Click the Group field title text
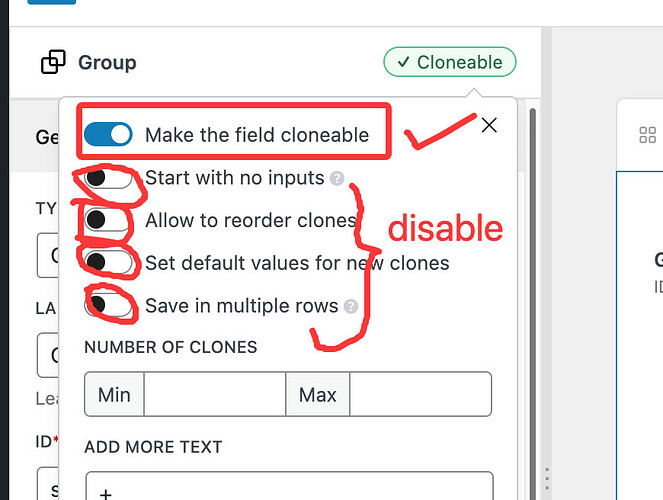 click(x=107, y=63)
